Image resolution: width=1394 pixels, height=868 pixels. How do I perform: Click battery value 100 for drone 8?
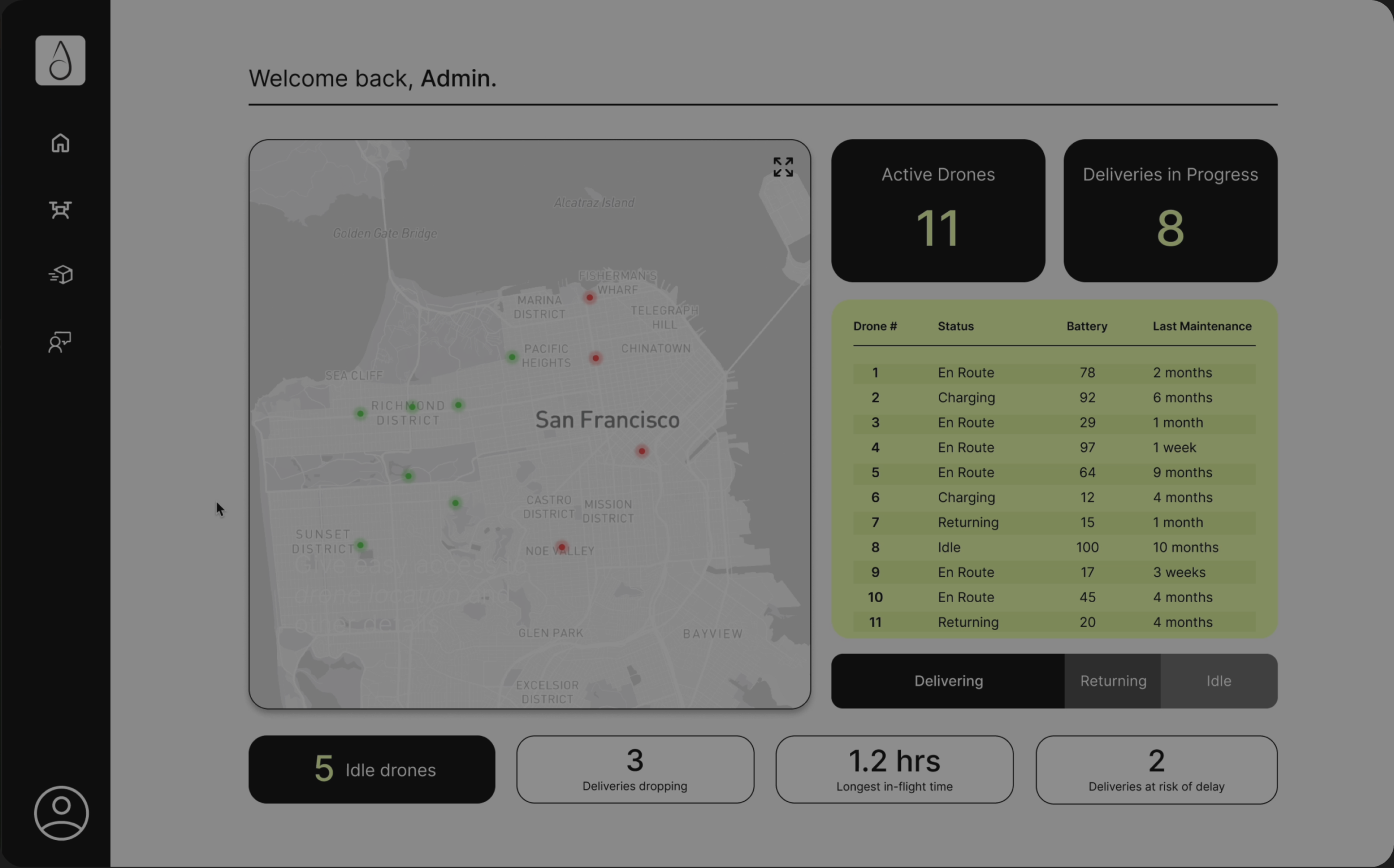[x=1087, y=547]
